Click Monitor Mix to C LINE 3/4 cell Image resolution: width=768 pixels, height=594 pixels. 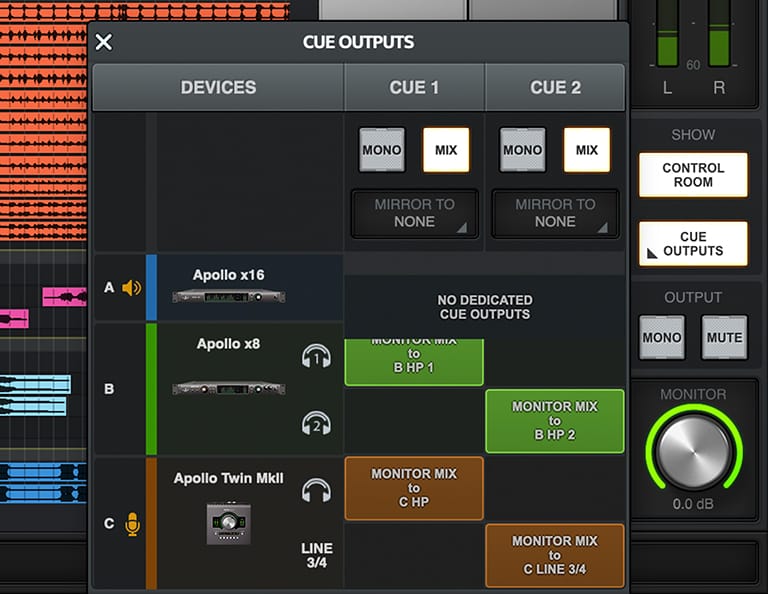tap(555, 555)
